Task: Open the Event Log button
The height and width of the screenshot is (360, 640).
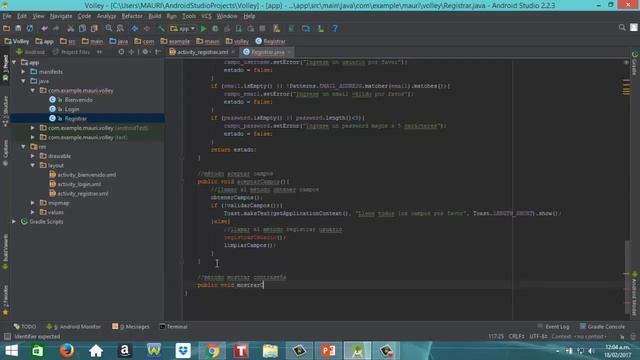Action: (553, 327)
